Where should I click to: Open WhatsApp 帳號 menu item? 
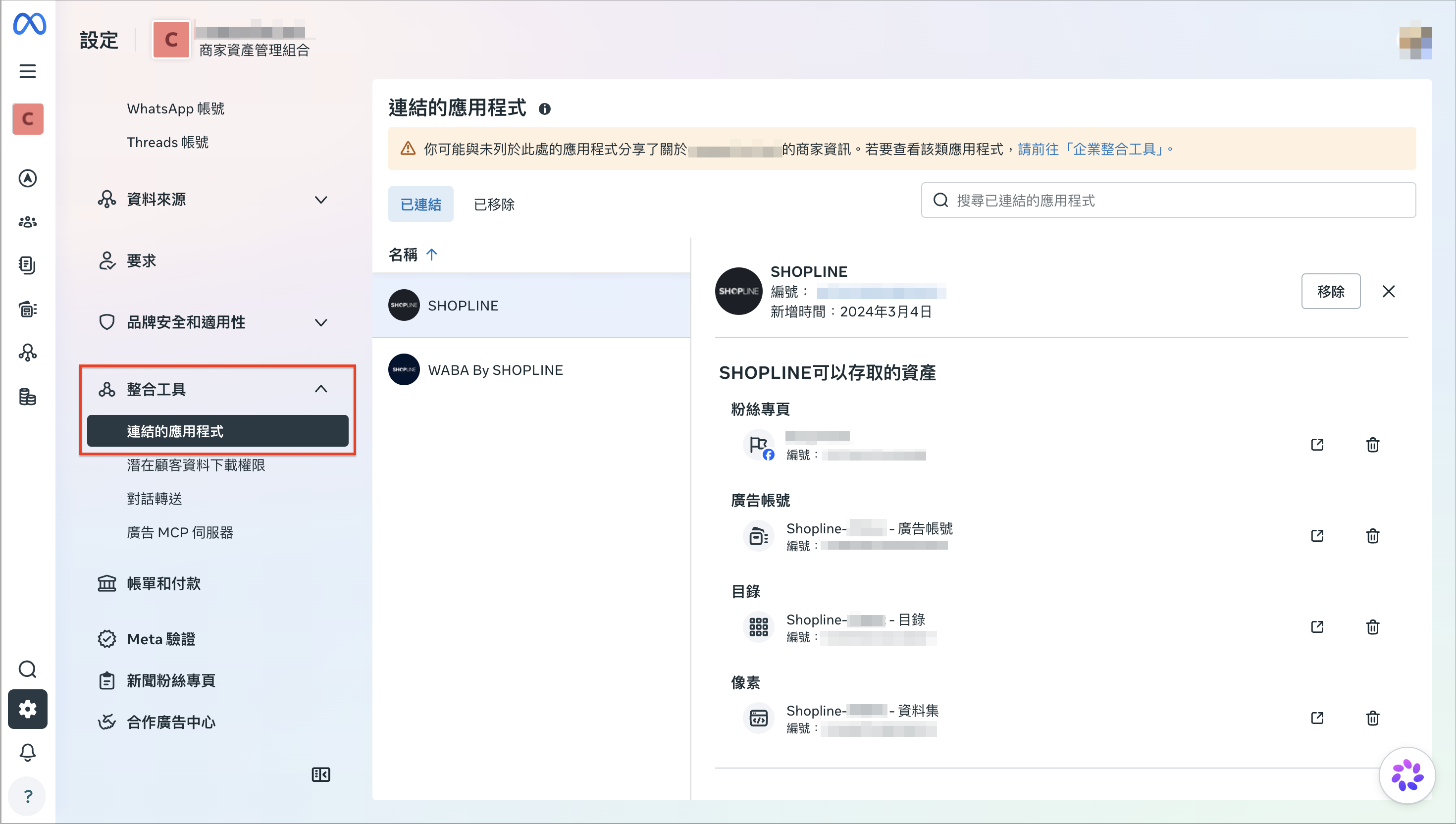[x=175, y=108]
